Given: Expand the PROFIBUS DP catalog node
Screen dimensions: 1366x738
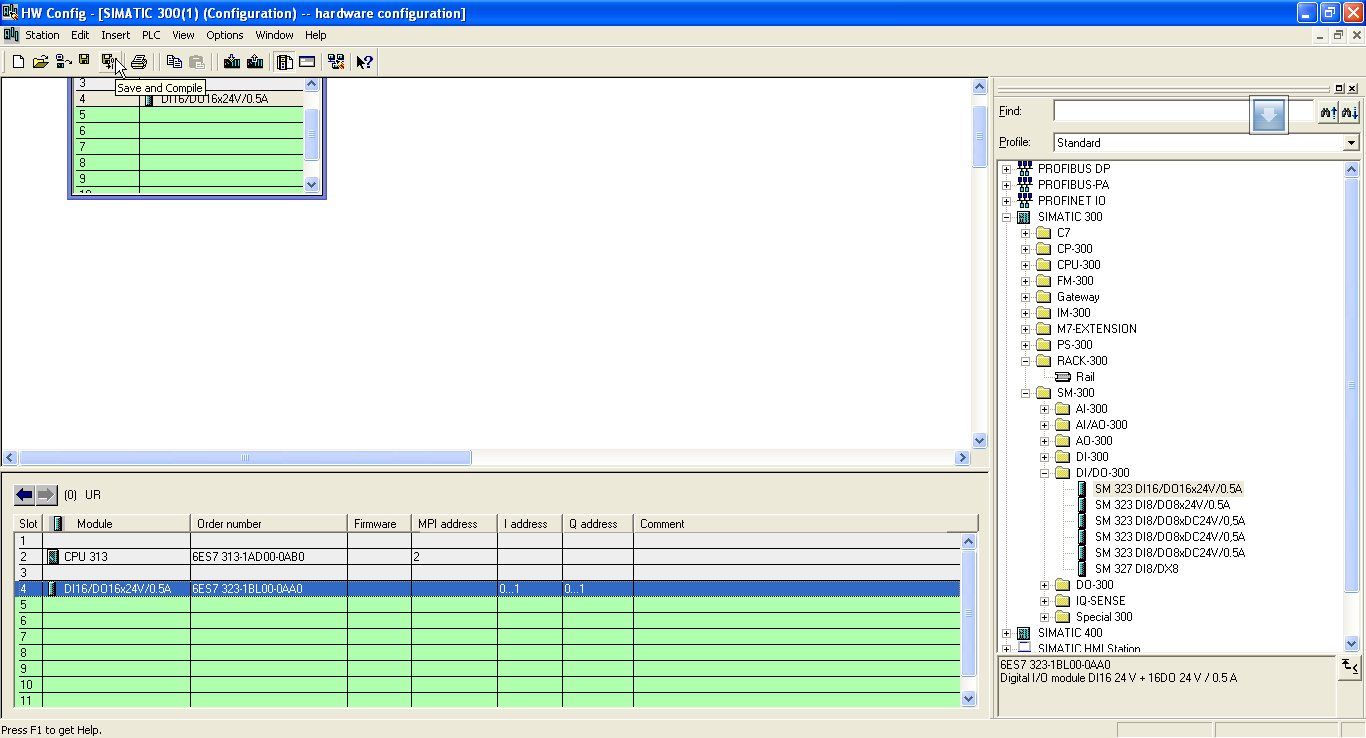Looking at the screenshot, I should (1007, 169).
